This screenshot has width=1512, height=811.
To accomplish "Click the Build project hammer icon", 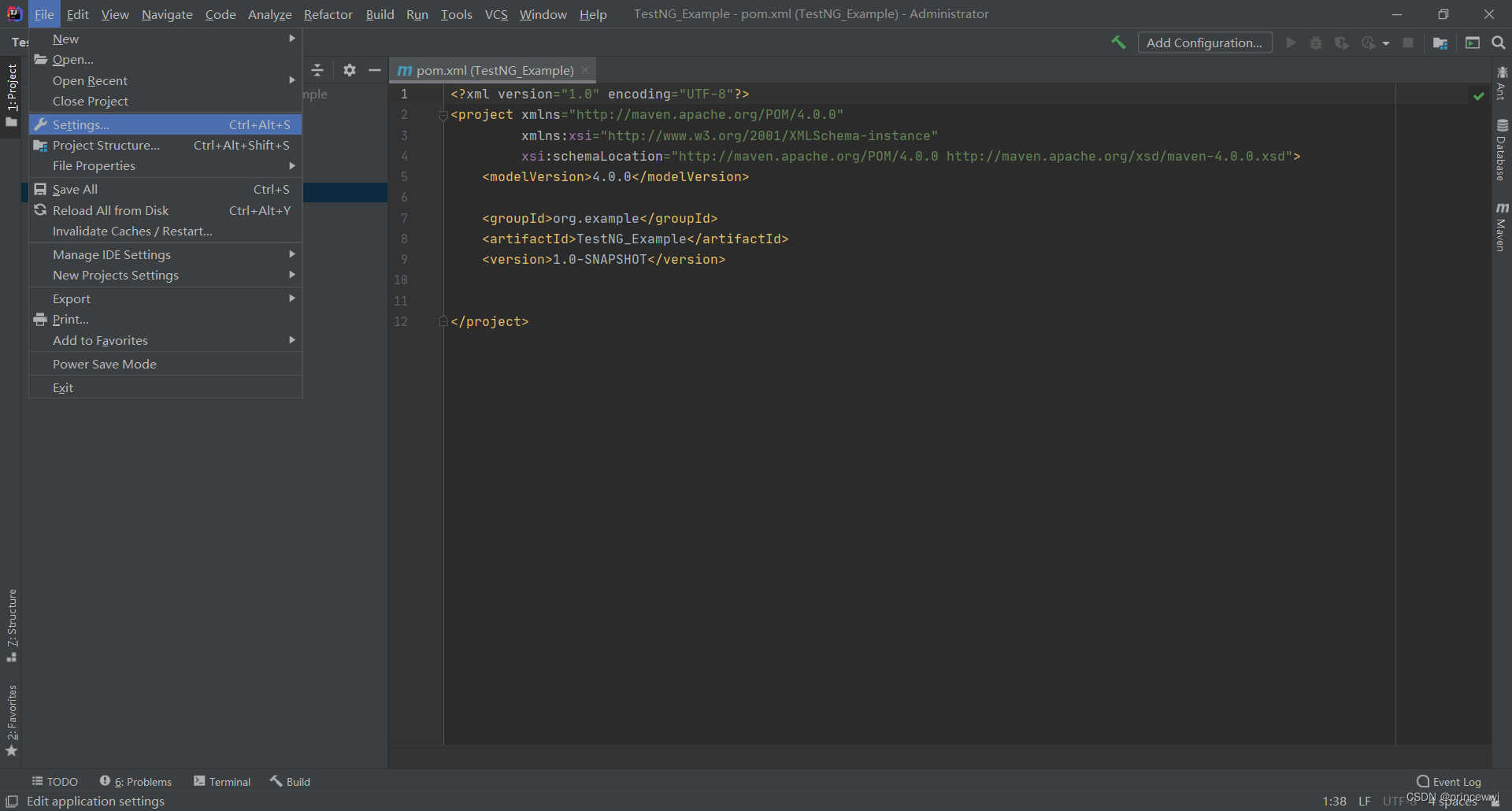I will [x=1118, y=43].
